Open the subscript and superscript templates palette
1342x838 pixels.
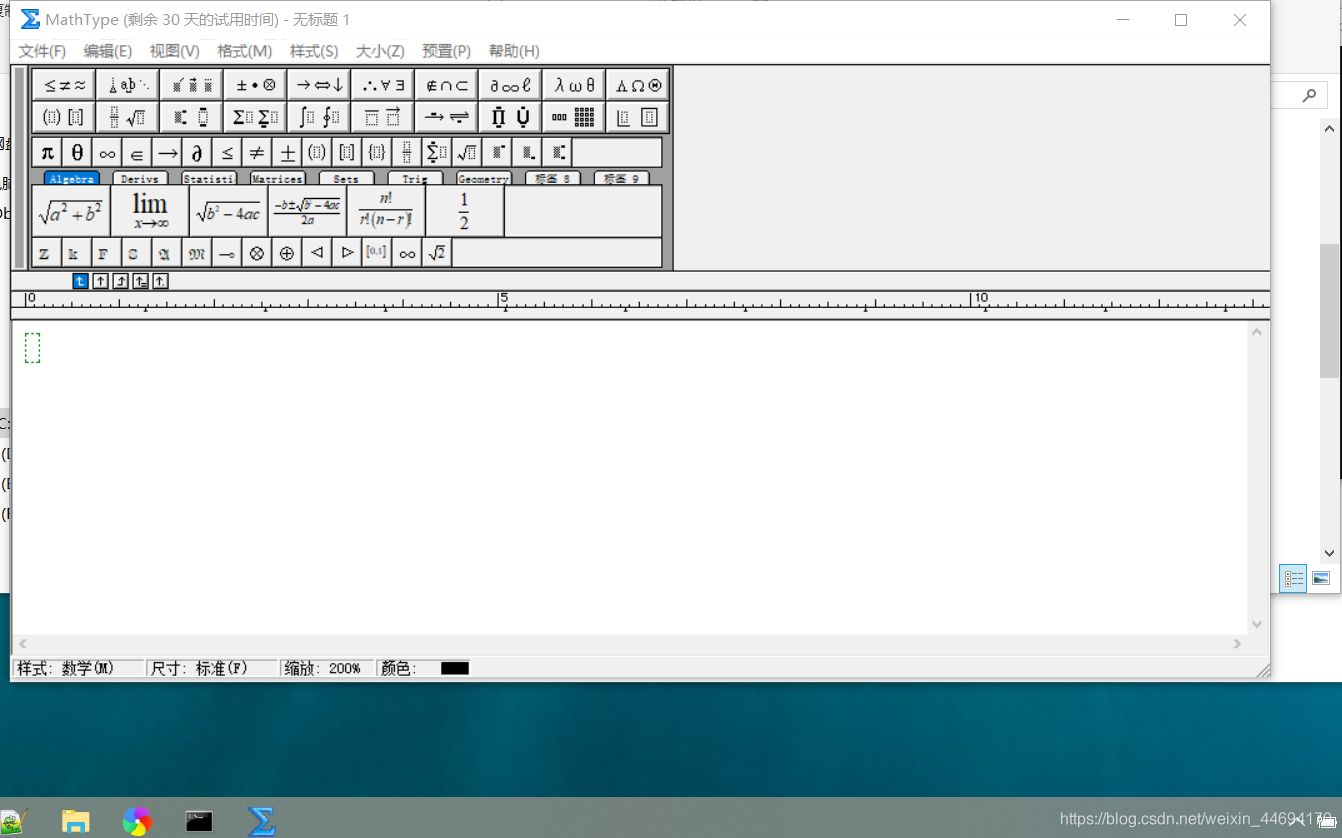click(x=192, y=117)
